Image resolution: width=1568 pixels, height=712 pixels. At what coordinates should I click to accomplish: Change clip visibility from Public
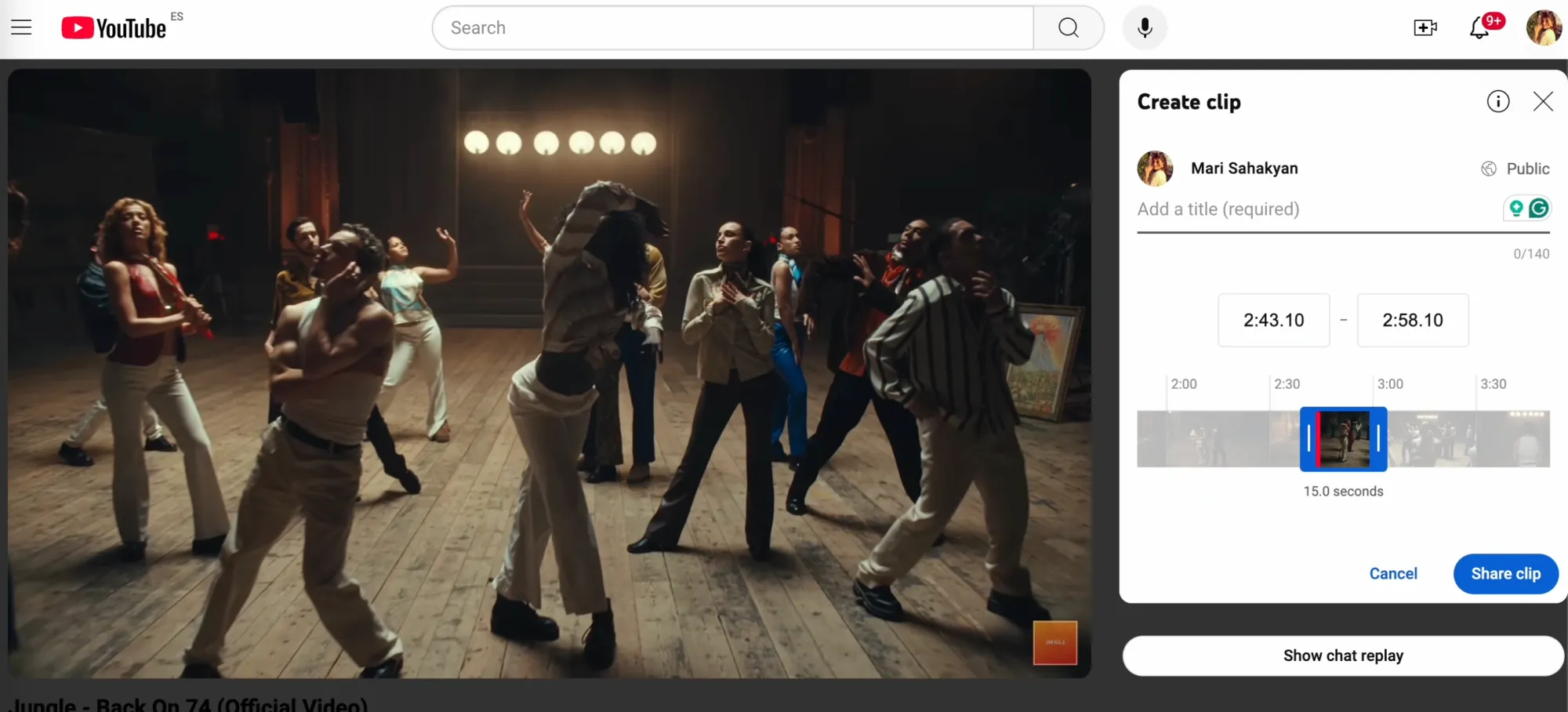[x=1514, y=169]
